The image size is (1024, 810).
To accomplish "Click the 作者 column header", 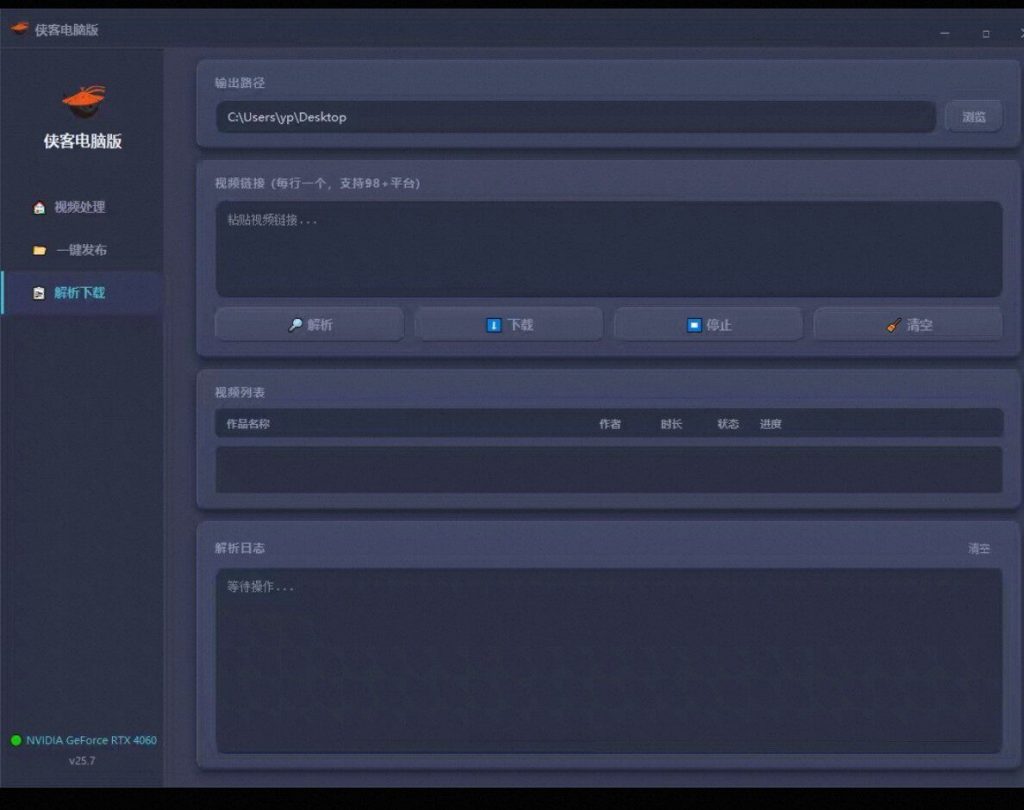I will [610, 424].
